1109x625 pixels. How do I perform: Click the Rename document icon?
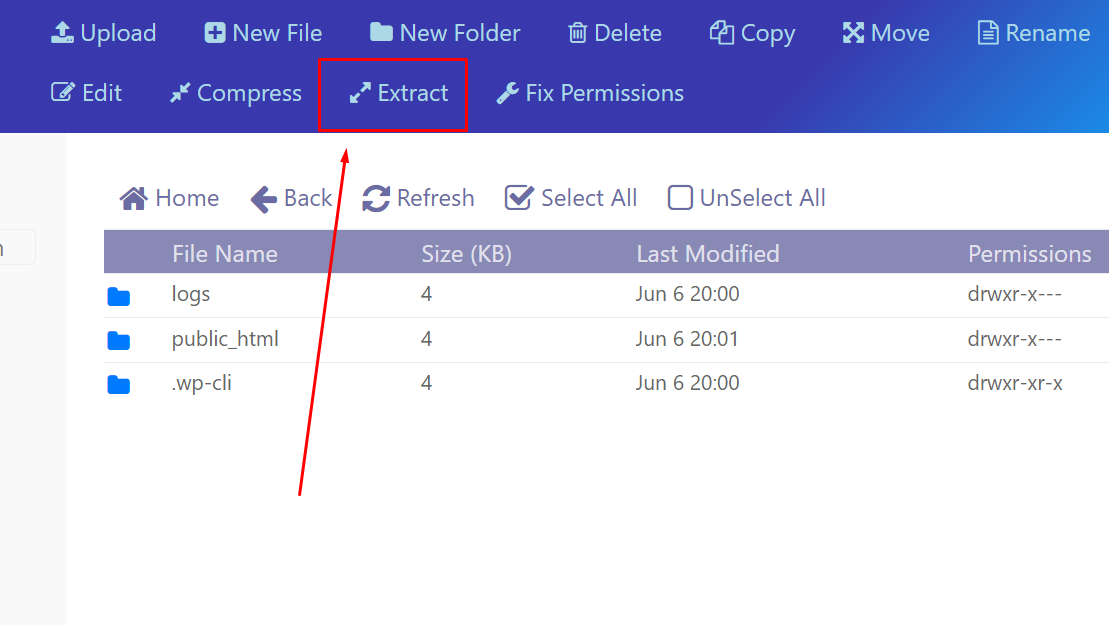[988, 33]
